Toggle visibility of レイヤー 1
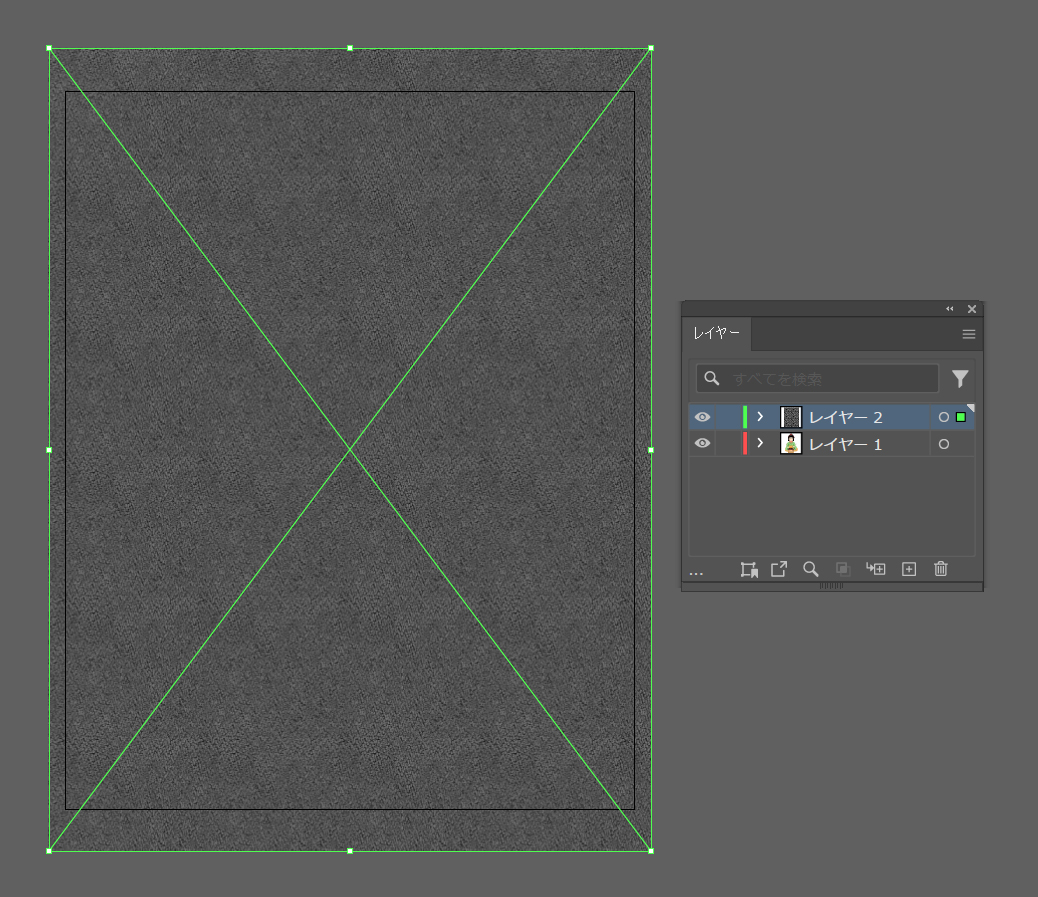 pyautogui.click(x=702, y=443)
